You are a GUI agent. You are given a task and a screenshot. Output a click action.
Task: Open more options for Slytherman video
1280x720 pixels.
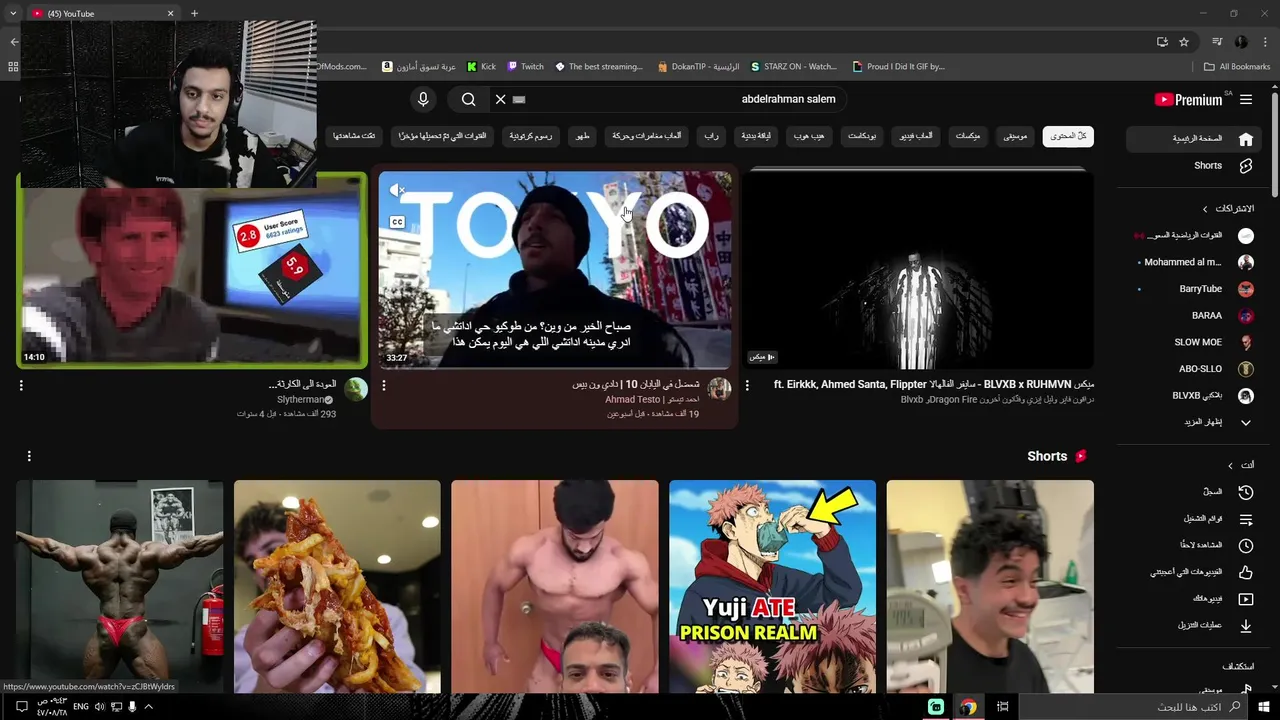(21, 385)
